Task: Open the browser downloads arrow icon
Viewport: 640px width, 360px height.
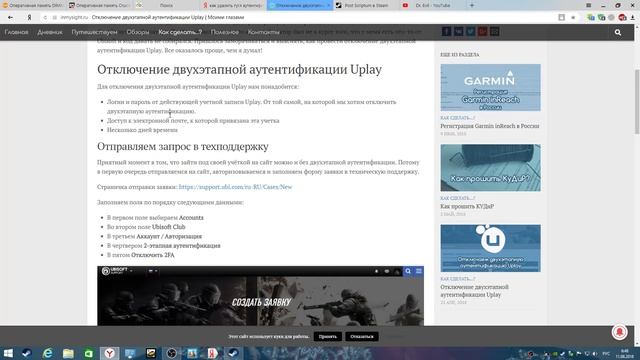Action: click(x=633, y=18)
